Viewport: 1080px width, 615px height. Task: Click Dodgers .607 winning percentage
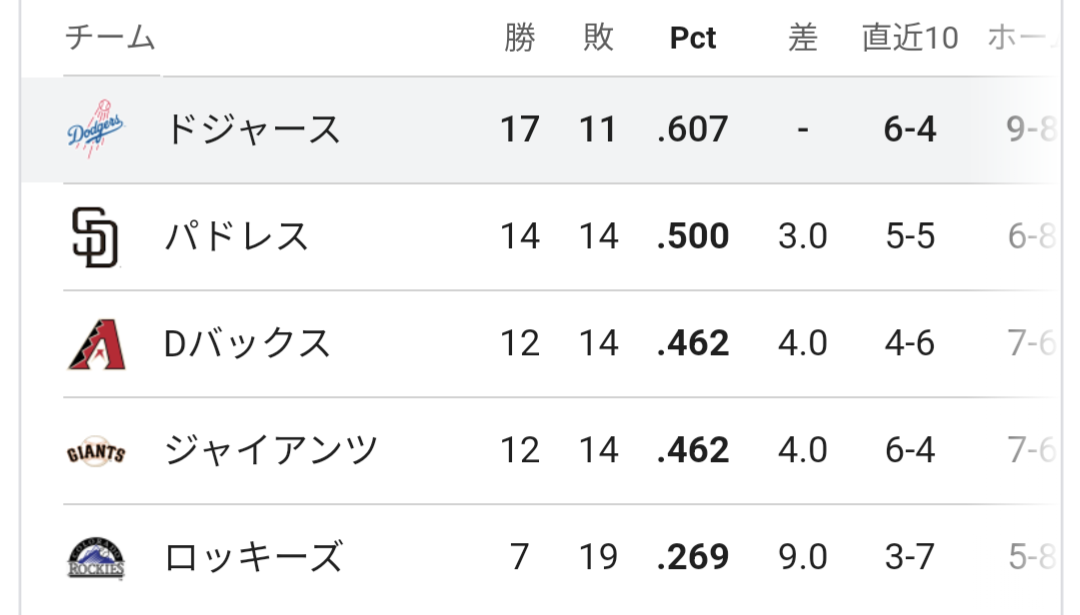pos(693,130)
